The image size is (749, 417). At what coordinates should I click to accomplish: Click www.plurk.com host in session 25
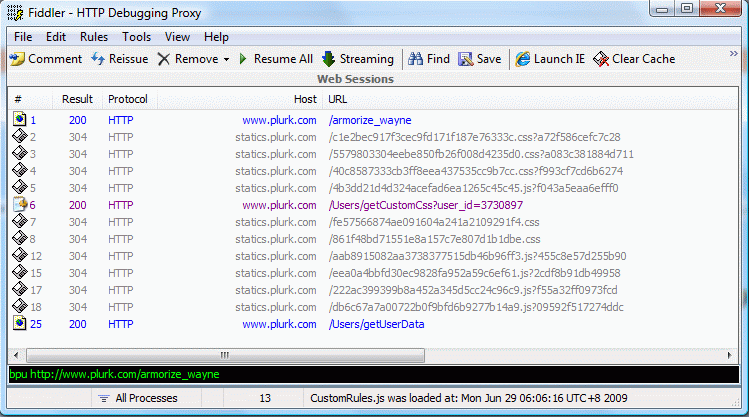(x=279, y=324)
